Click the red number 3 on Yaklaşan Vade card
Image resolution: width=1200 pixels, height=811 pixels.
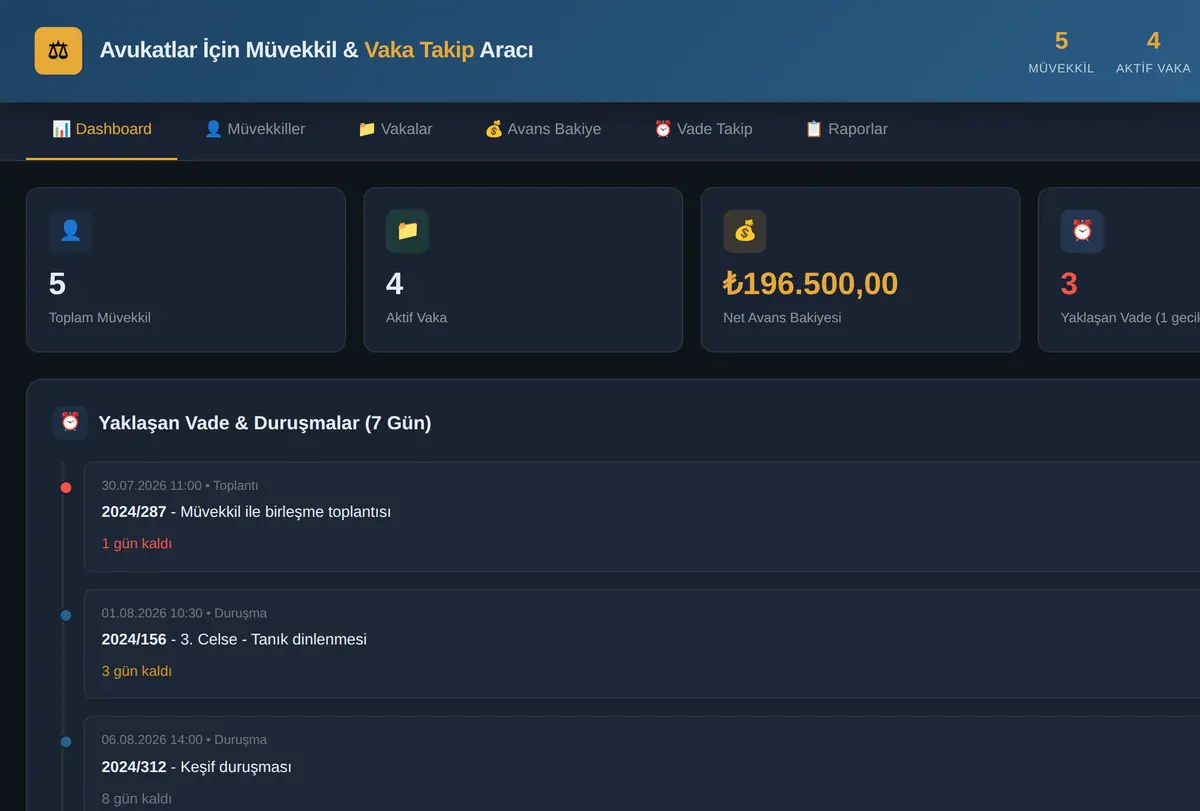pos(1069,284)
